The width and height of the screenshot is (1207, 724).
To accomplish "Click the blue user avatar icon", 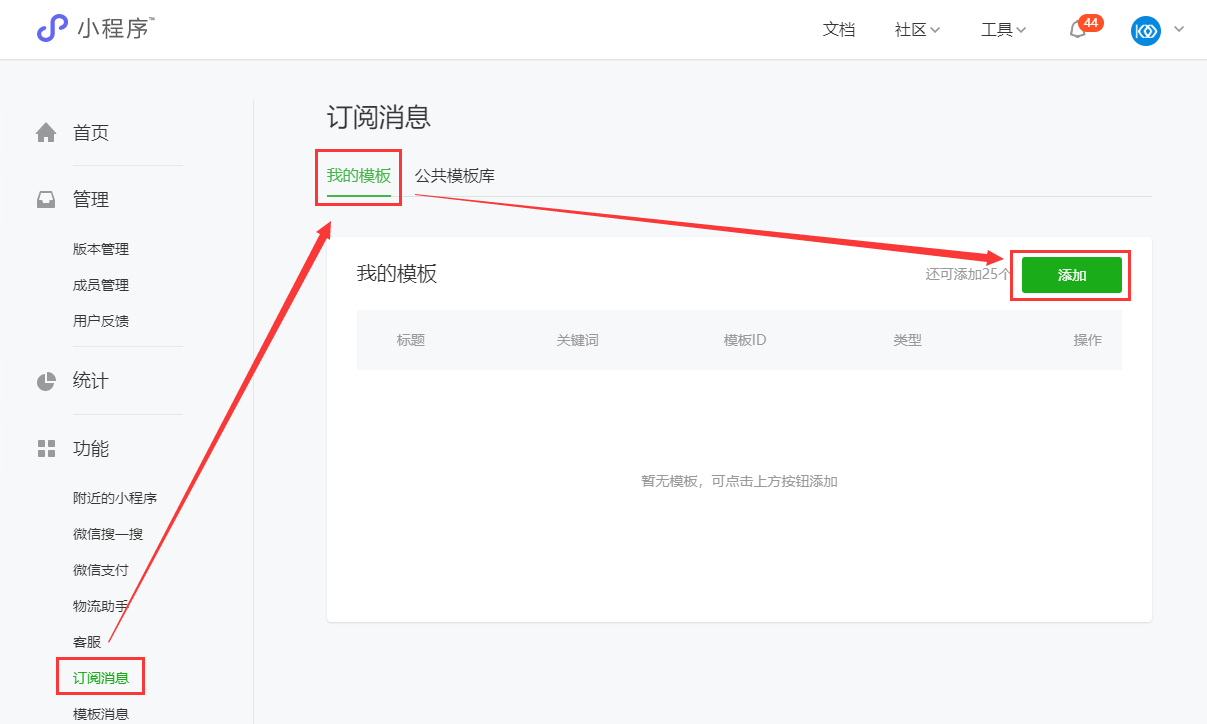I will coord(1145,30).
